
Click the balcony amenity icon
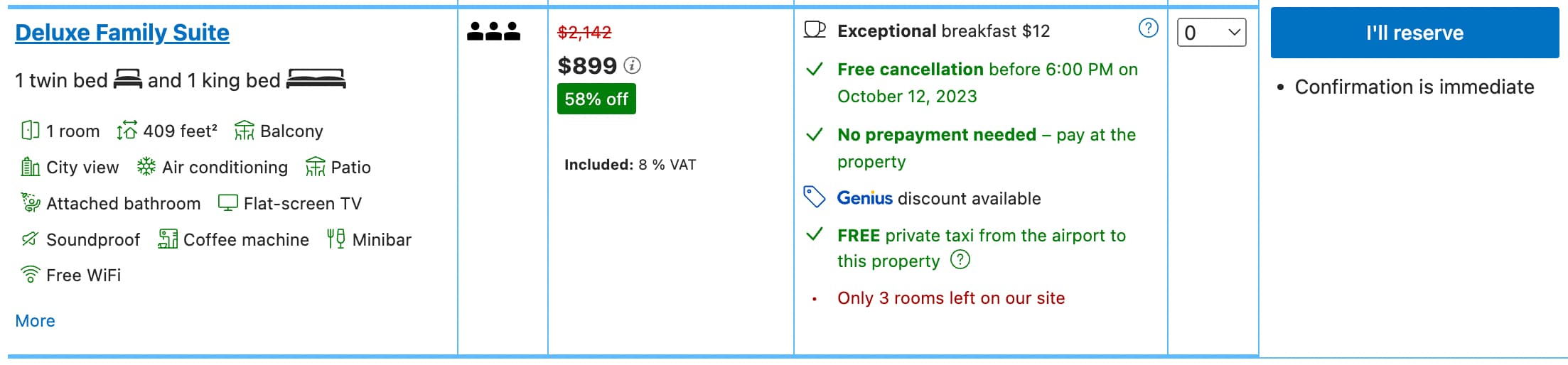[x=244, y=131]
